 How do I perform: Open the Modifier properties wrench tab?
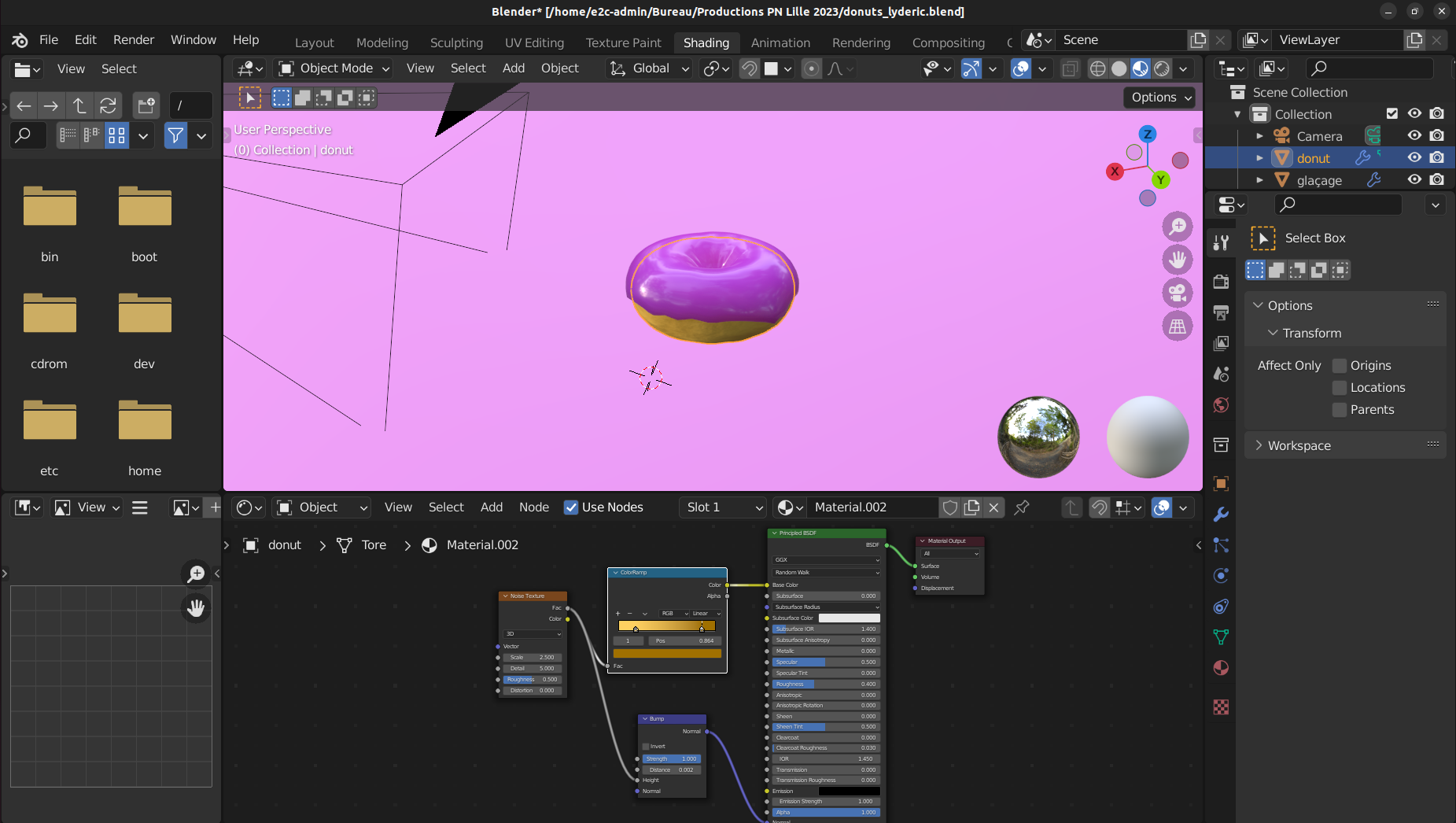[x=1221, y=515]
